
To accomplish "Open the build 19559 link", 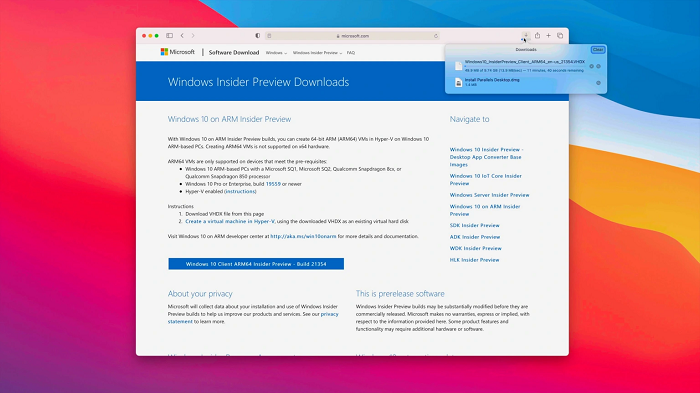I will (x=273, y=184).
